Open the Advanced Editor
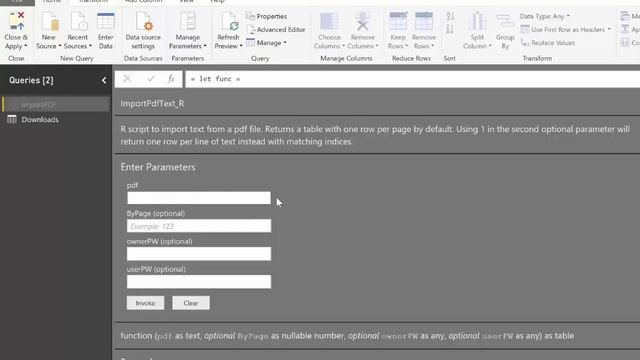This screenshot has height=360, width=640. click(276, 29)
